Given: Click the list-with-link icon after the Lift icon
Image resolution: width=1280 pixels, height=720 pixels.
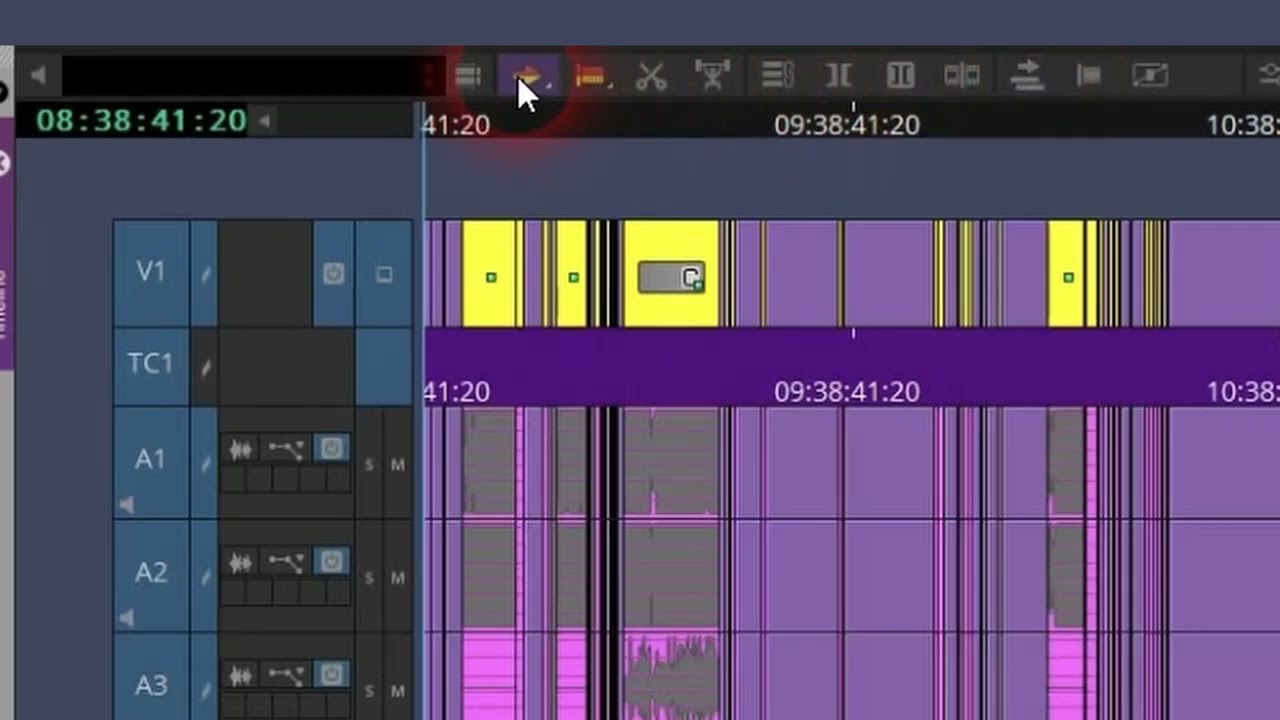Looking at the screenshot, I should pyautogui.click(x=777, y=75).
